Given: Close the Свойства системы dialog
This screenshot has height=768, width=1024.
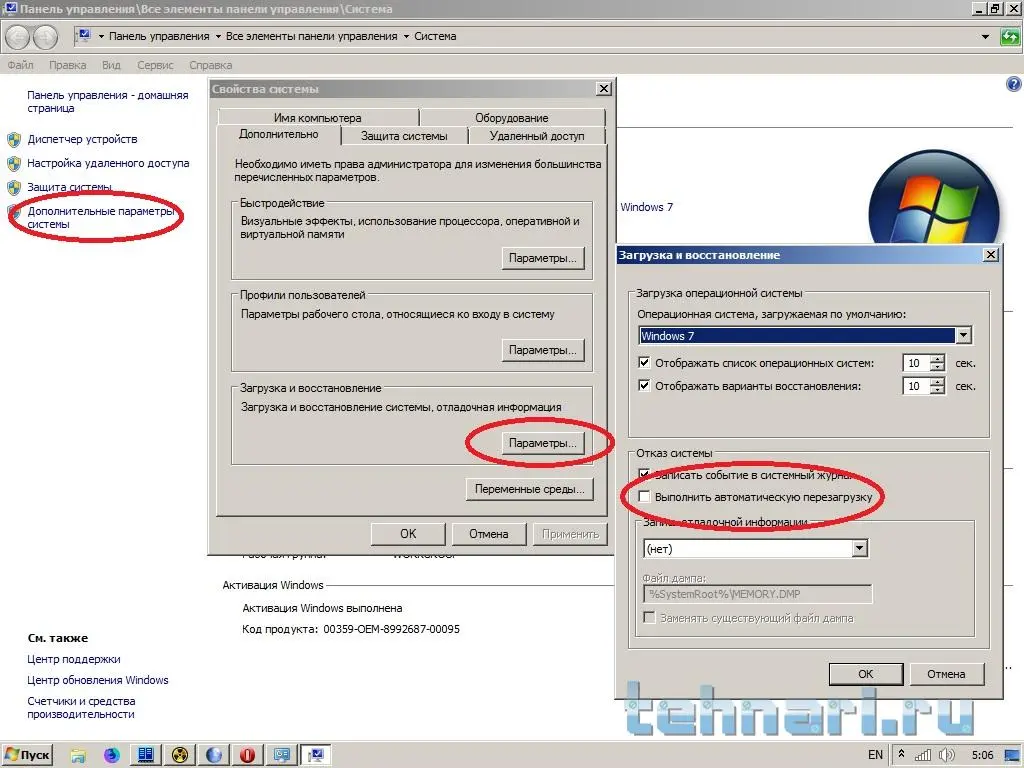Looking at the screenshot, I should (x=604, y=88).
